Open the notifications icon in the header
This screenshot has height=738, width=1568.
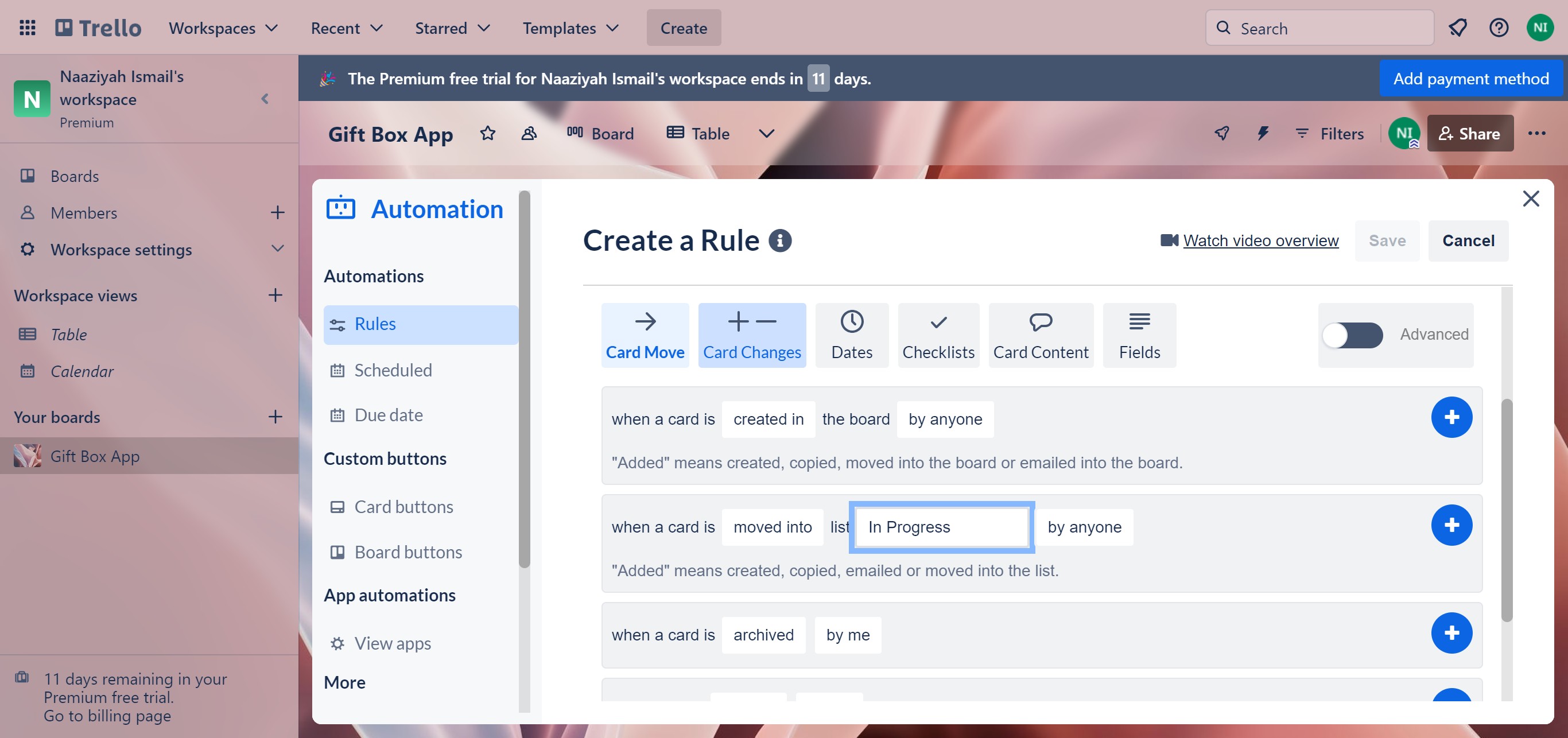[x=1457, y=28]
